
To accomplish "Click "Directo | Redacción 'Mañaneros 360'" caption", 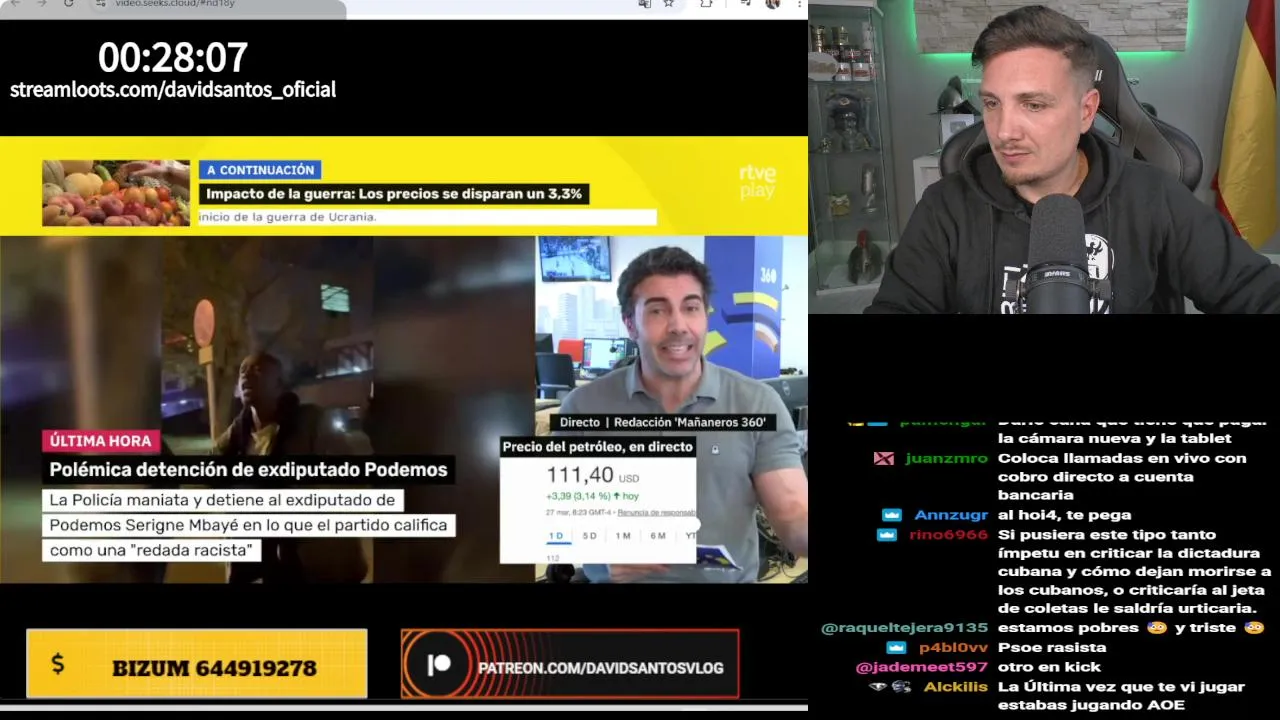I will tap(663, 422).
